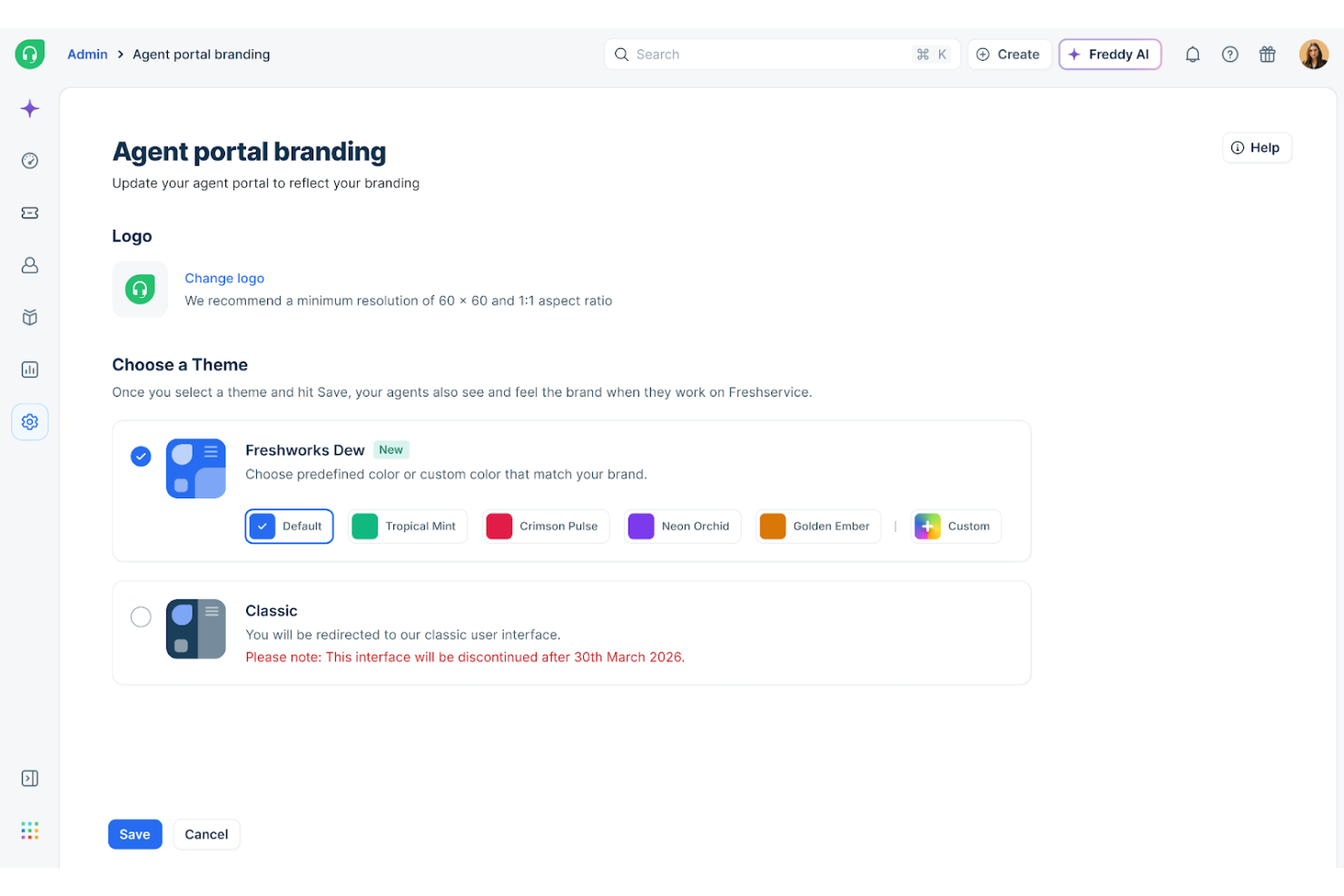Expand the sidebar using the collapse icon
This screenshot has height=896, width=1344.
(30, 778)
